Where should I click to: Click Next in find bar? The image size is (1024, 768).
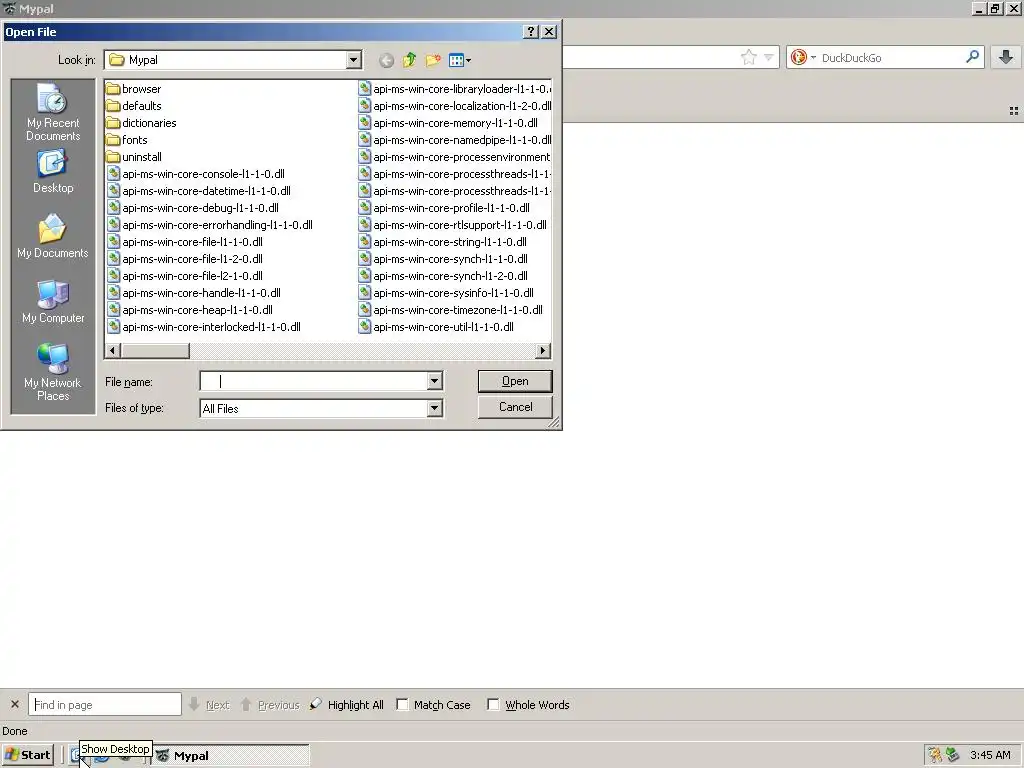click(210, 705)
